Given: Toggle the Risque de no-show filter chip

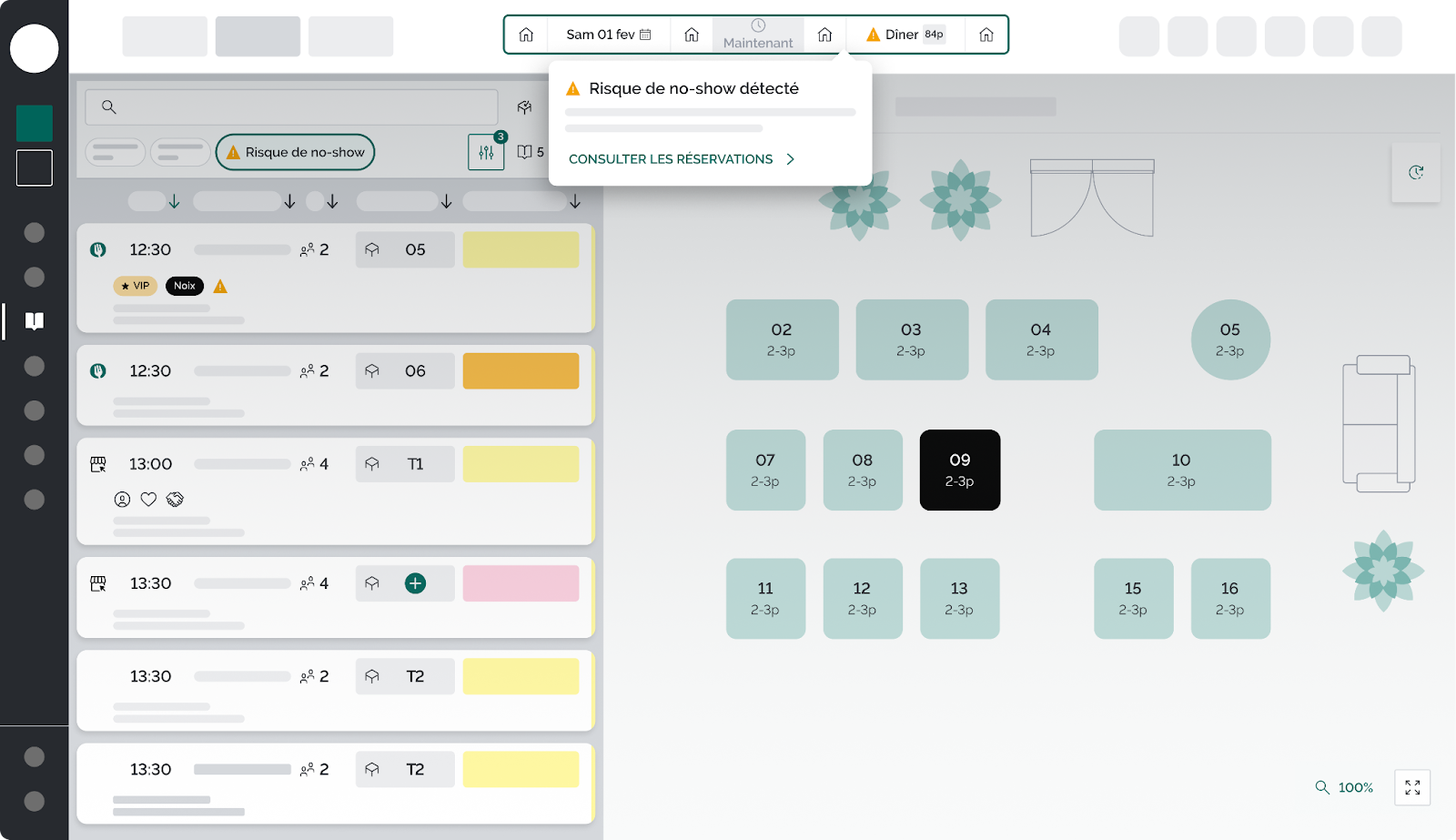Looking at the screenshot, I should click(x=295, y=152).
